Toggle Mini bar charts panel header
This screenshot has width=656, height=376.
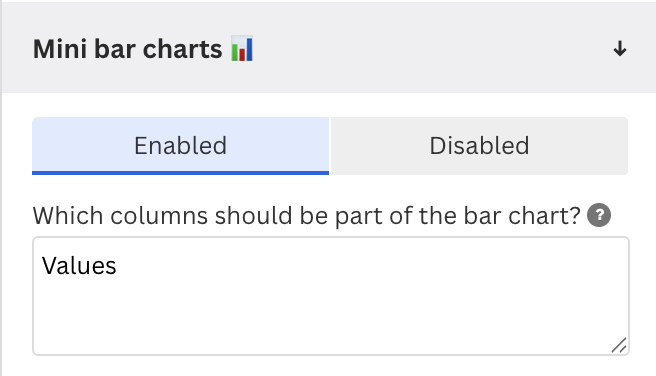329,48
